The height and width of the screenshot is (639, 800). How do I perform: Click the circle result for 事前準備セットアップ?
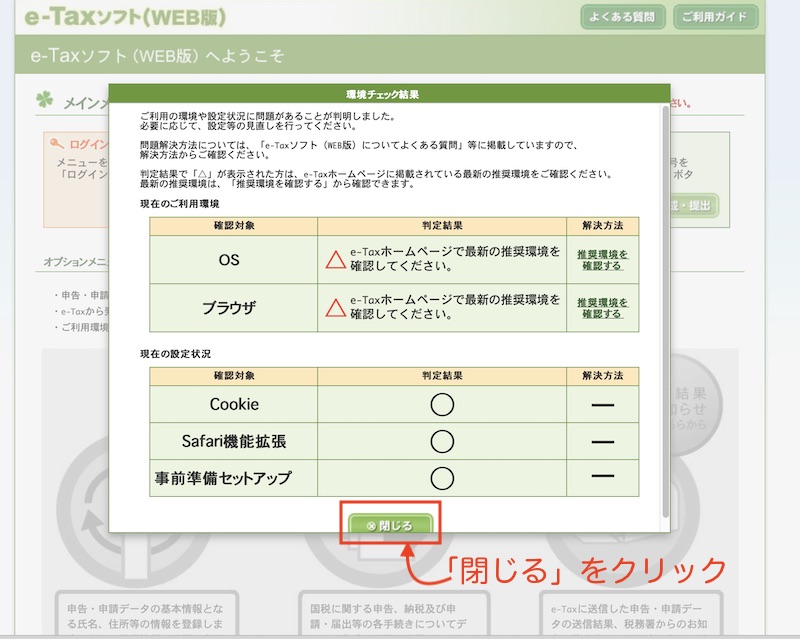pos(442,478)
